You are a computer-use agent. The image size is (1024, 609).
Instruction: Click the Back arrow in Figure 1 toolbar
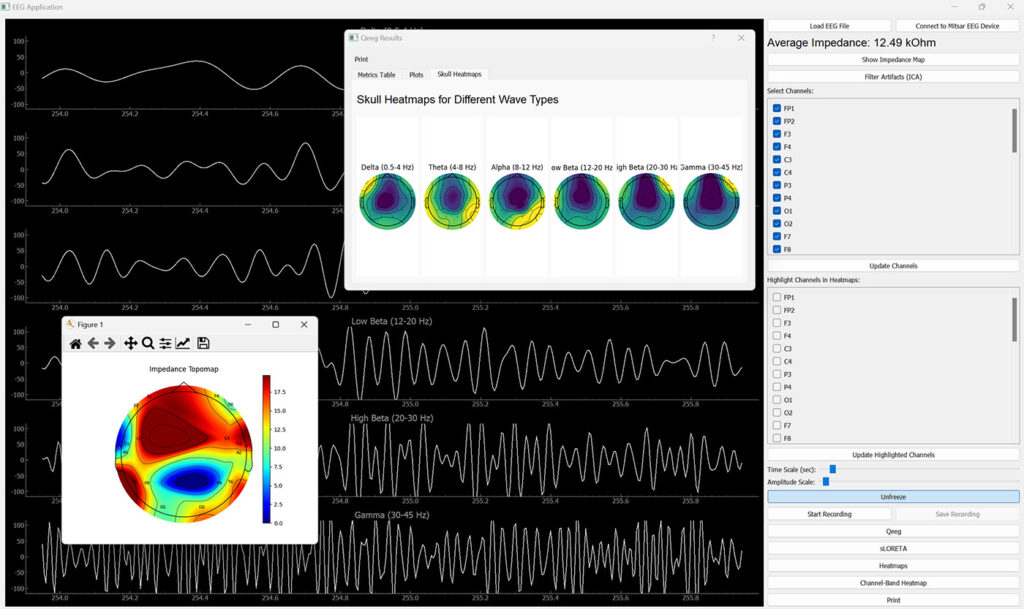pos(93,343)
